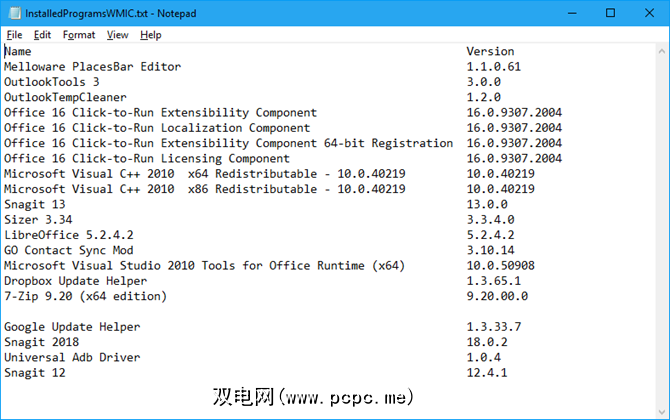The height and width of the screenshot is (420, 670).
Task: Click version number 10.0.50908
Action: [x=500, y=265]
